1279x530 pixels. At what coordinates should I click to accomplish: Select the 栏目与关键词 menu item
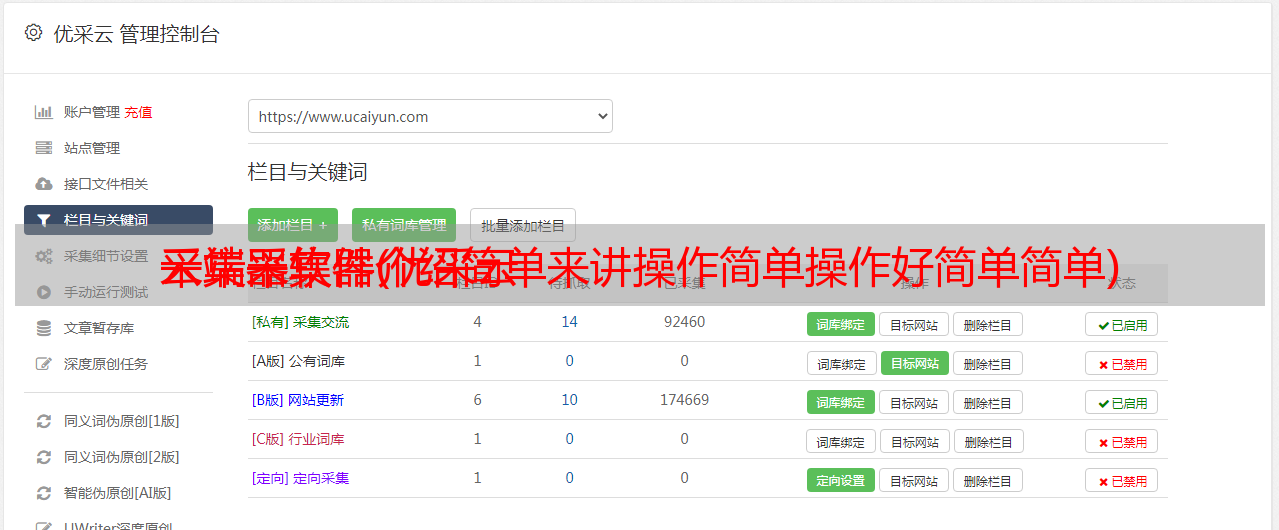[118, 220]
